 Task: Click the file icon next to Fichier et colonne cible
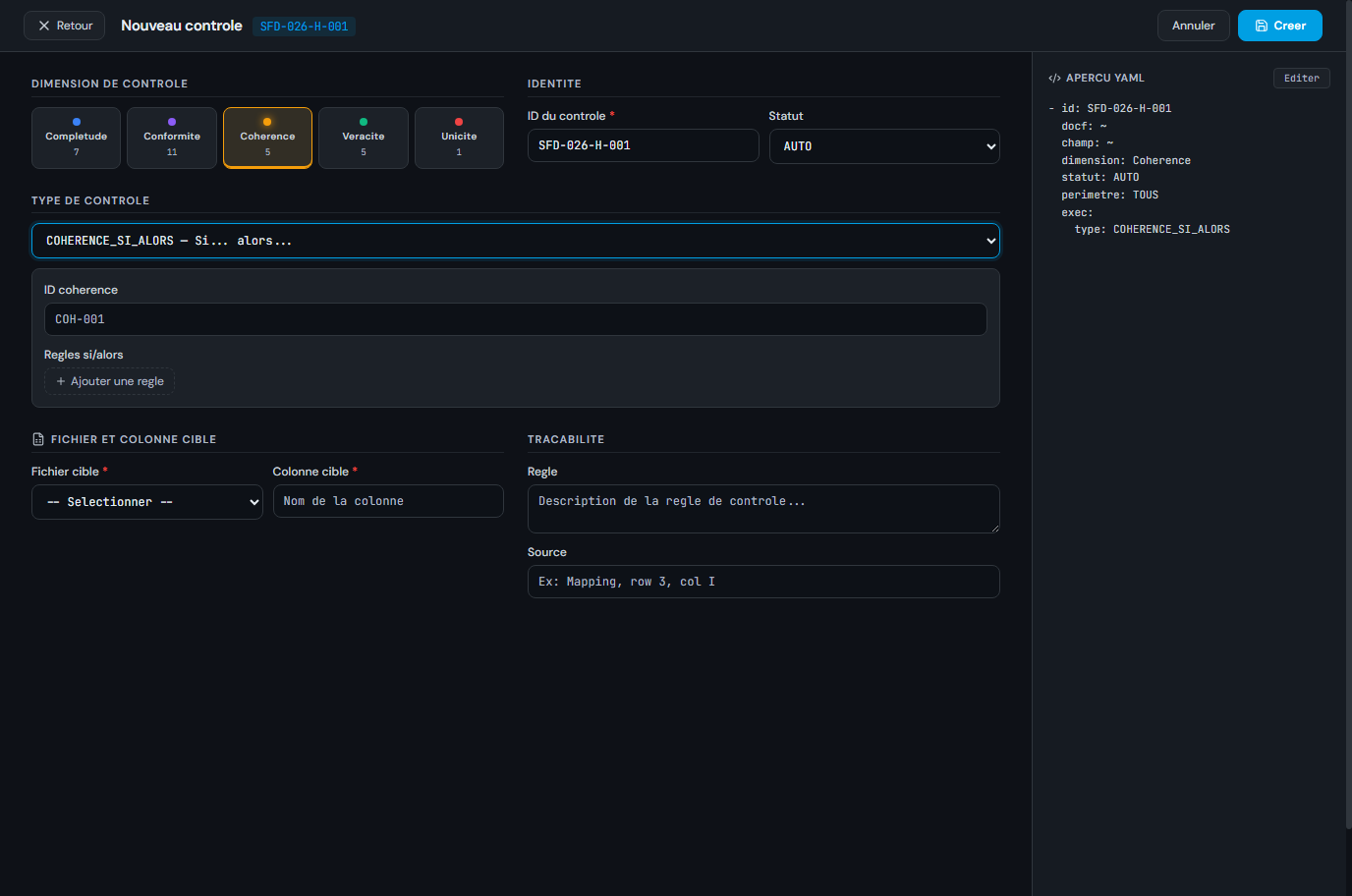click(x=38, y=439)
